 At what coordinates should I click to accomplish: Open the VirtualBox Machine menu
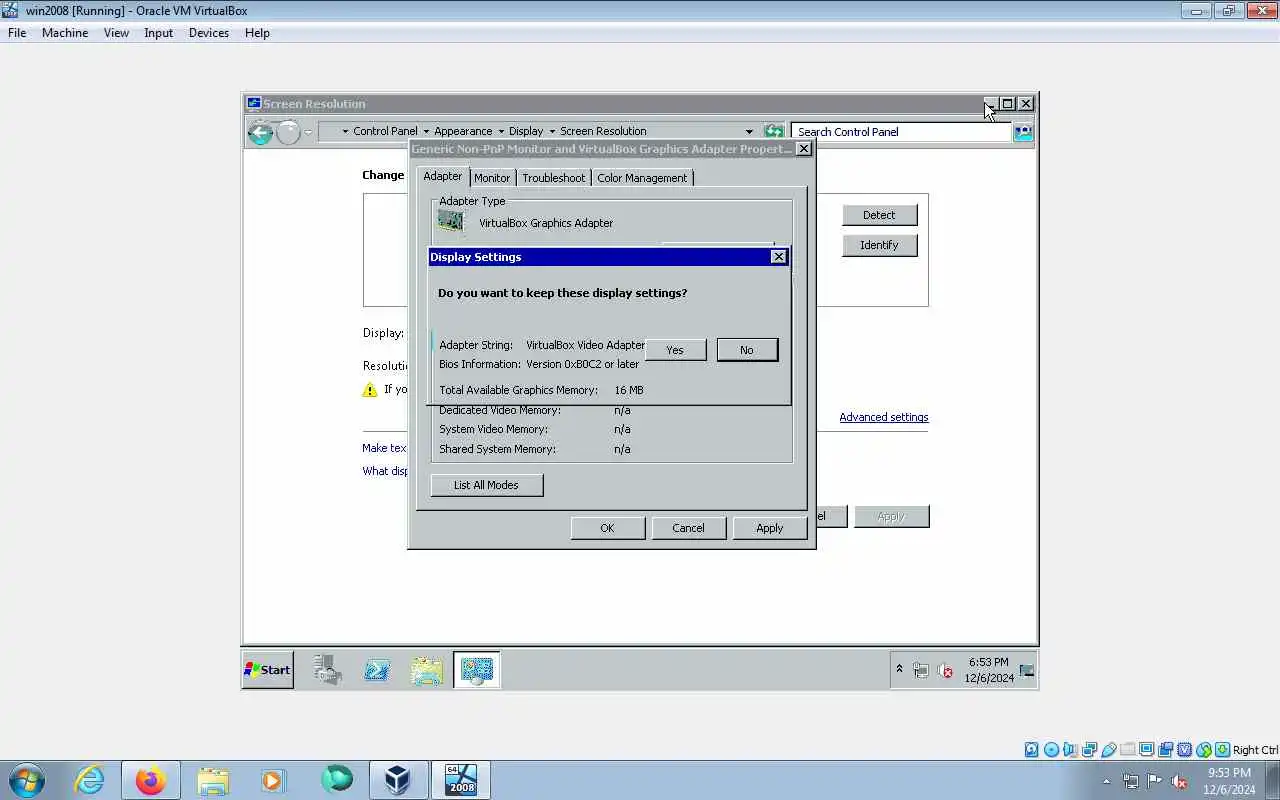tap(65, 33)
